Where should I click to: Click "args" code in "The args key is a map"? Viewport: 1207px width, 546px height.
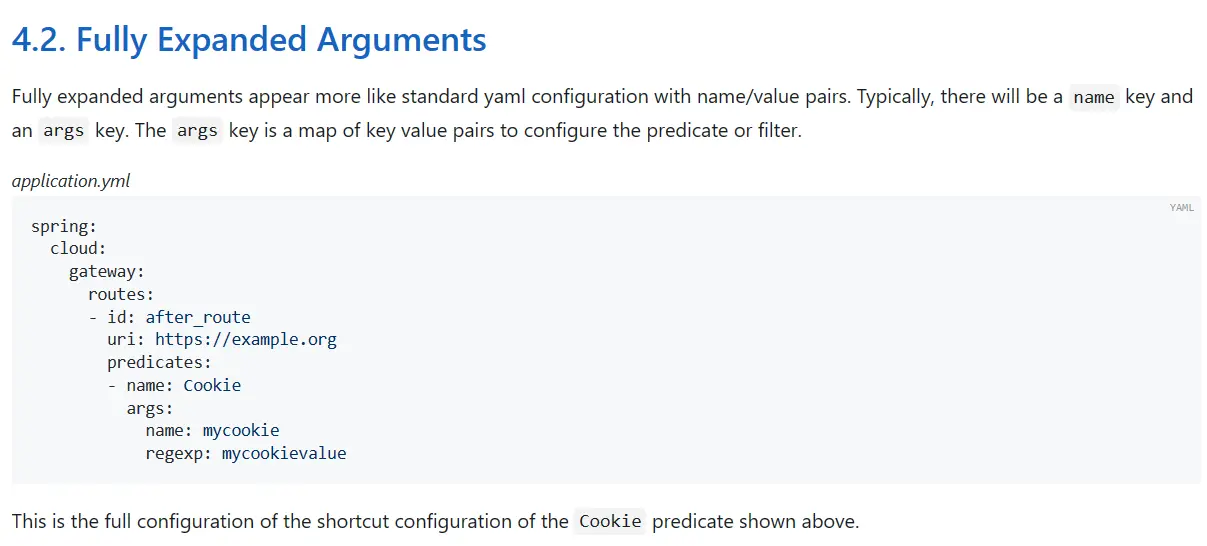click(197, 131)
